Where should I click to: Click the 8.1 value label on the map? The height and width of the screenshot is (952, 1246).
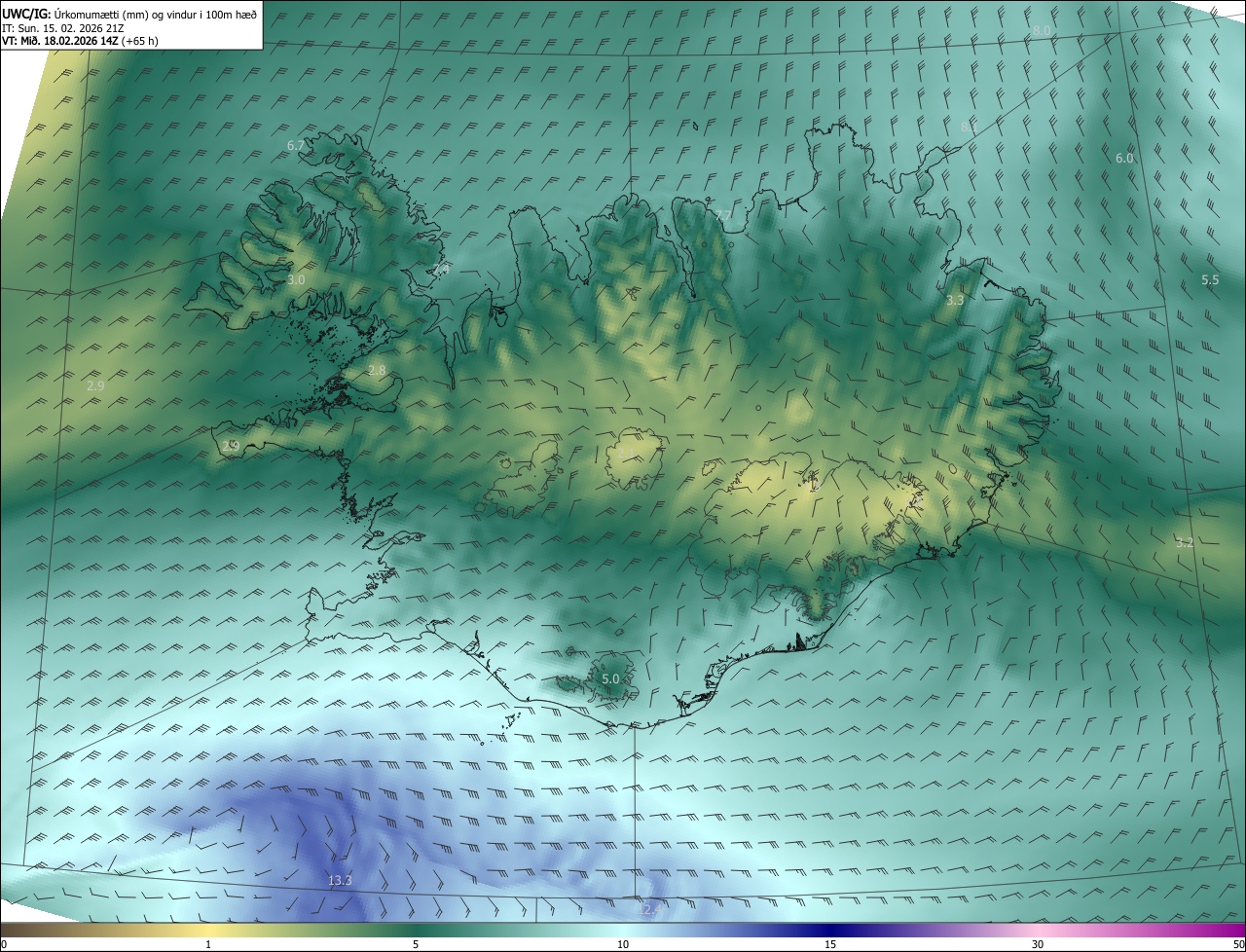click(x=970, y=127)
